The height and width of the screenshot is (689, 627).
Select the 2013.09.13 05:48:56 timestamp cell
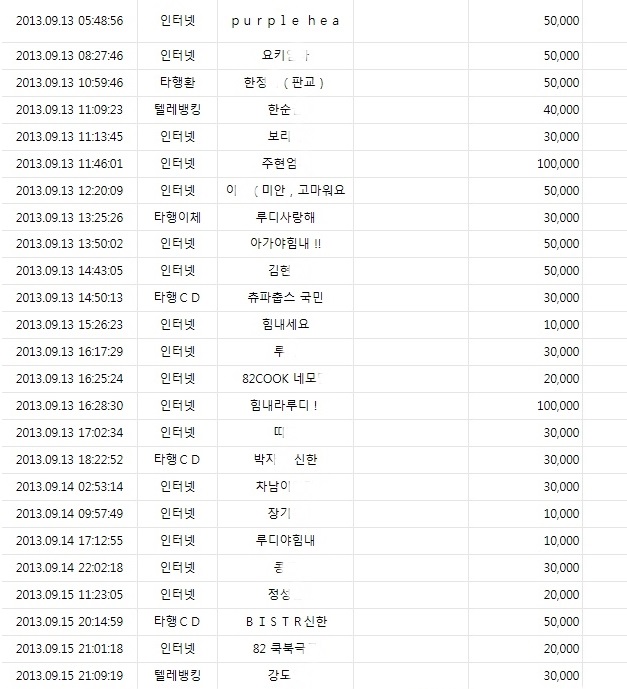pos(69,21)
